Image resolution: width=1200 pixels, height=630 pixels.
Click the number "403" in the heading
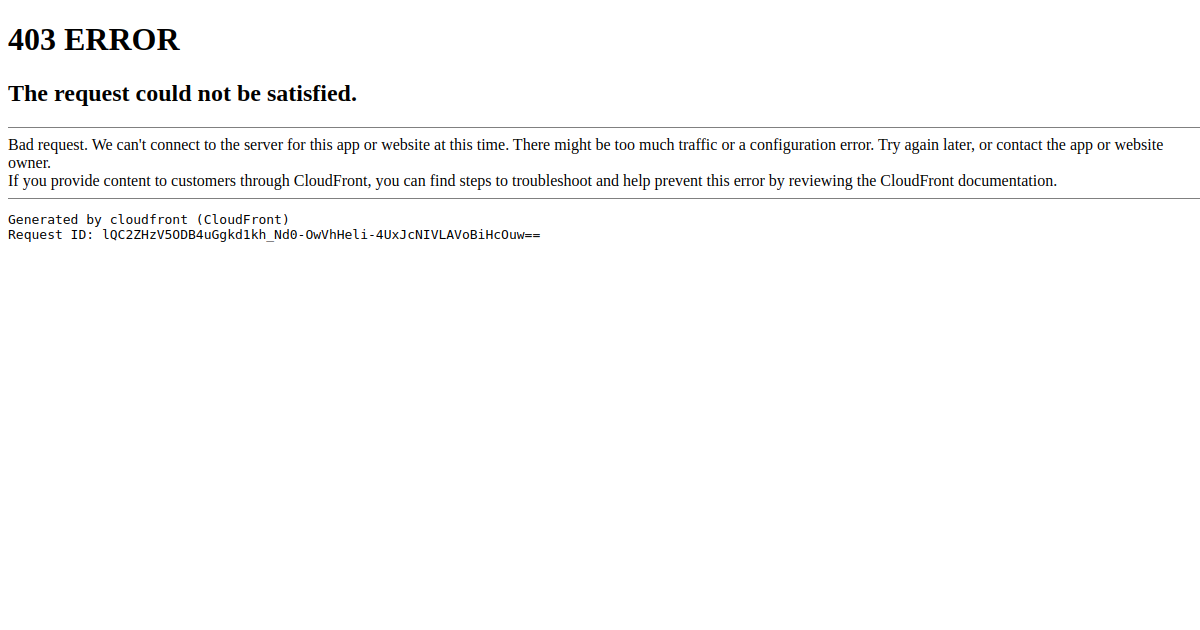[x=33, y=40]
